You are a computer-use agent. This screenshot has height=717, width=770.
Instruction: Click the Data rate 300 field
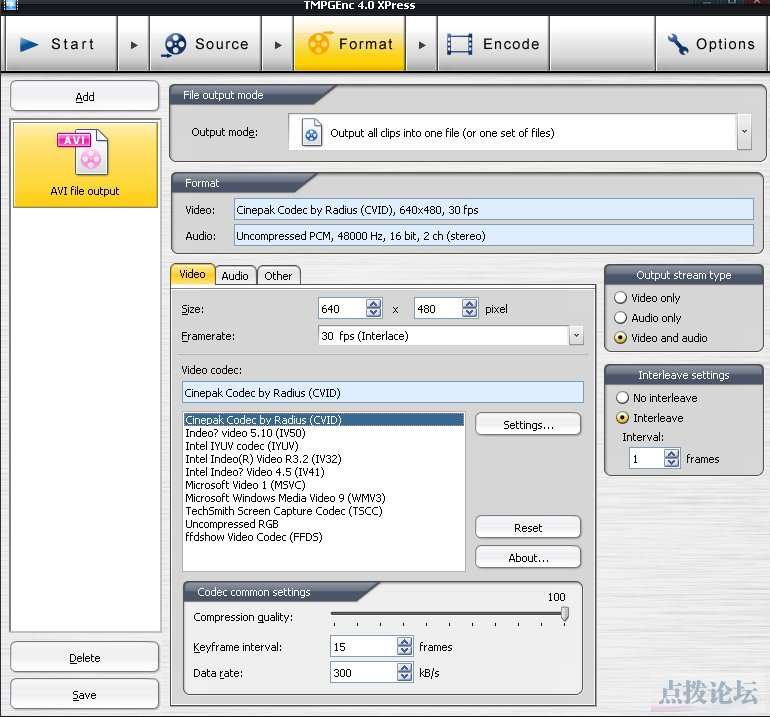click(363, 672)
